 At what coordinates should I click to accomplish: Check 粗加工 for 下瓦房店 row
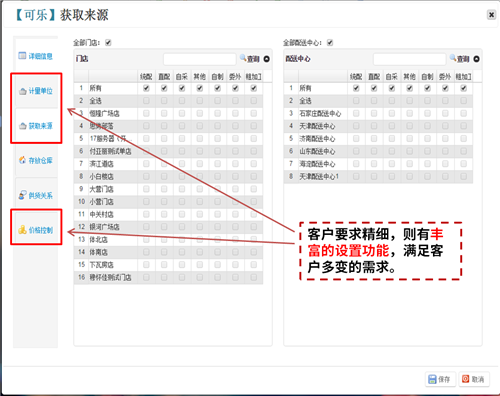click(254, 265)
